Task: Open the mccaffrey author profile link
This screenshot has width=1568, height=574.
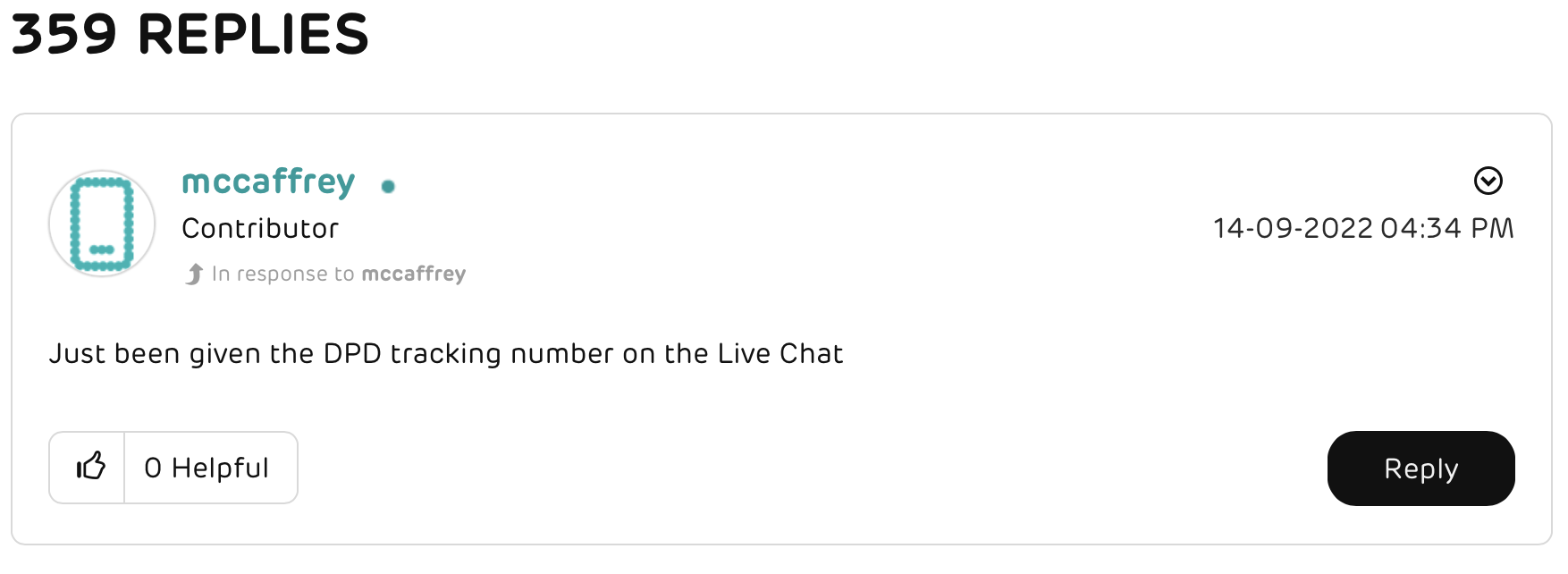Action: click(x=268, y=182)
